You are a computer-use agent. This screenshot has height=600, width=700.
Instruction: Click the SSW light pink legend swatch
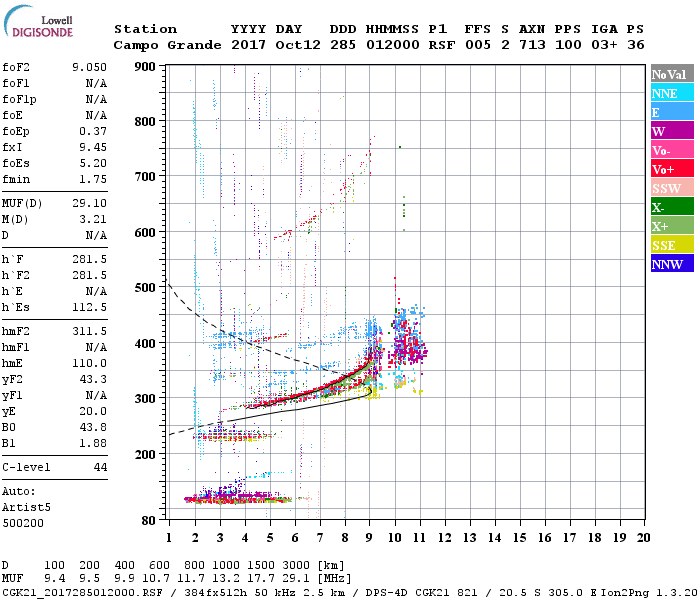pos(672,188)
